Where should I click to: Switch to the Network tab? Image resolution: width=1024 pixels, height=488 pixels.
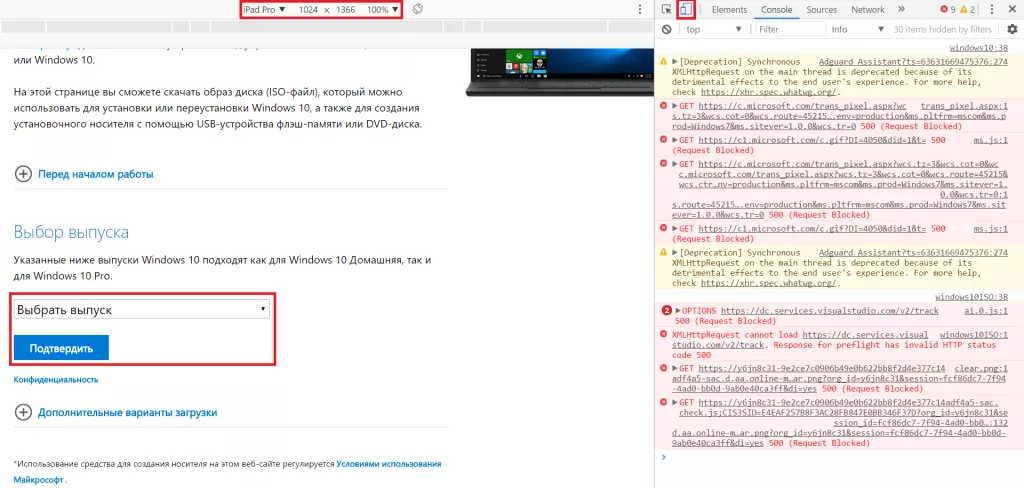pos(867,10)
